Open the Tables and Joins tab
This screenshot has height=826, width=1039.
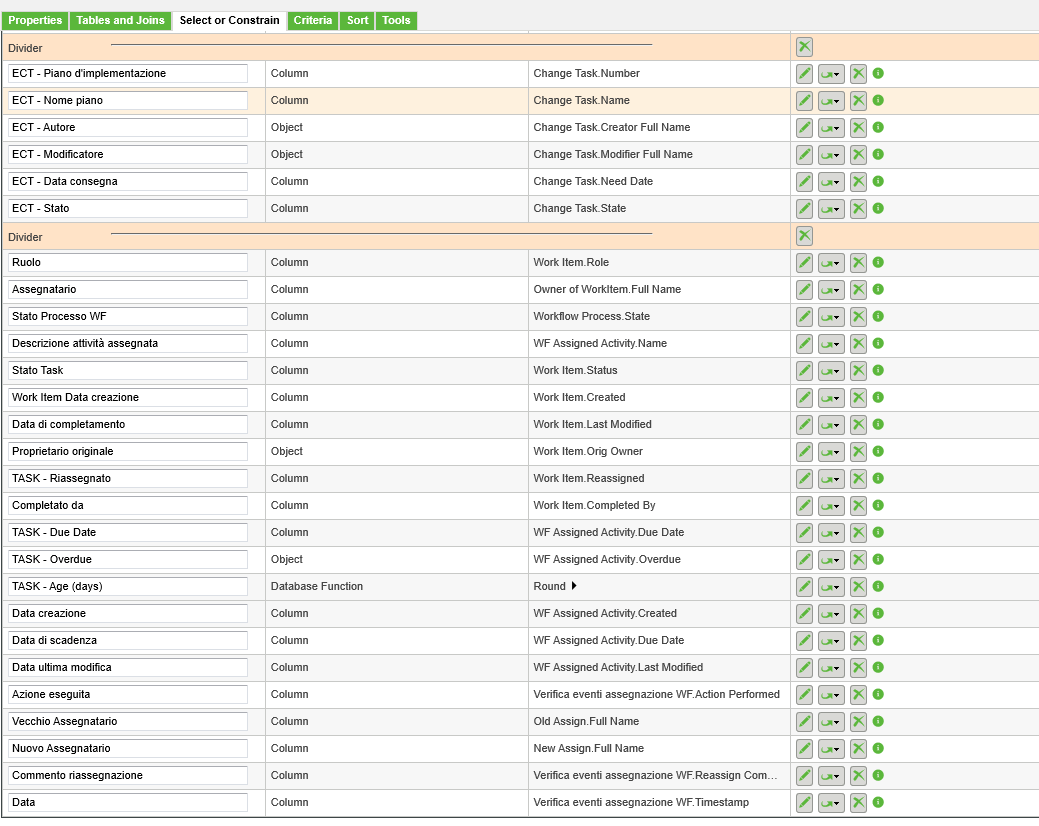[x=120, y=19]
